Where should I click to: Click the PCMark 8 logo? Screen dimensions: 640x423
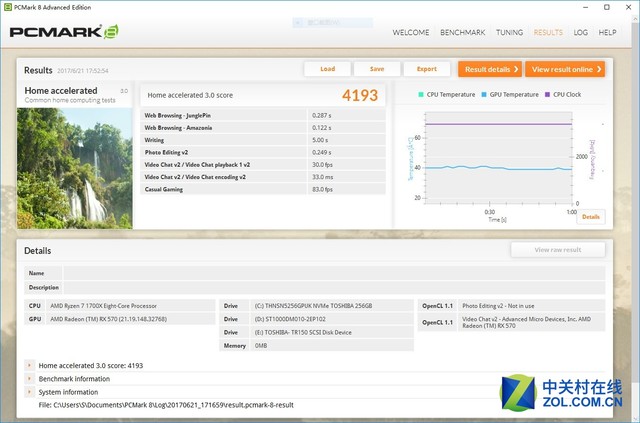coord(64,32)
